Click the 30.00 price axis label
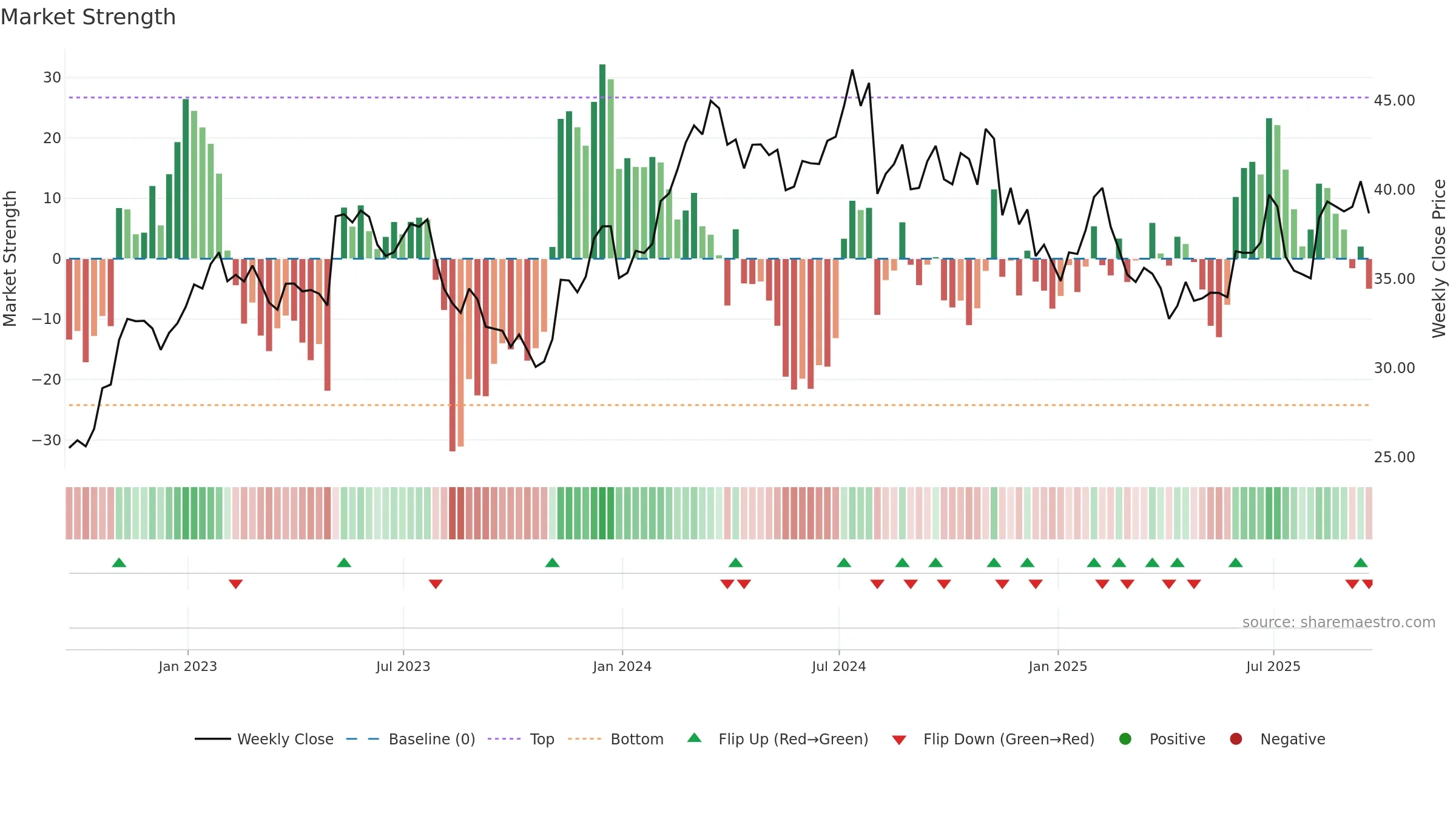The image size is (1456, 819). (1394, 368)
